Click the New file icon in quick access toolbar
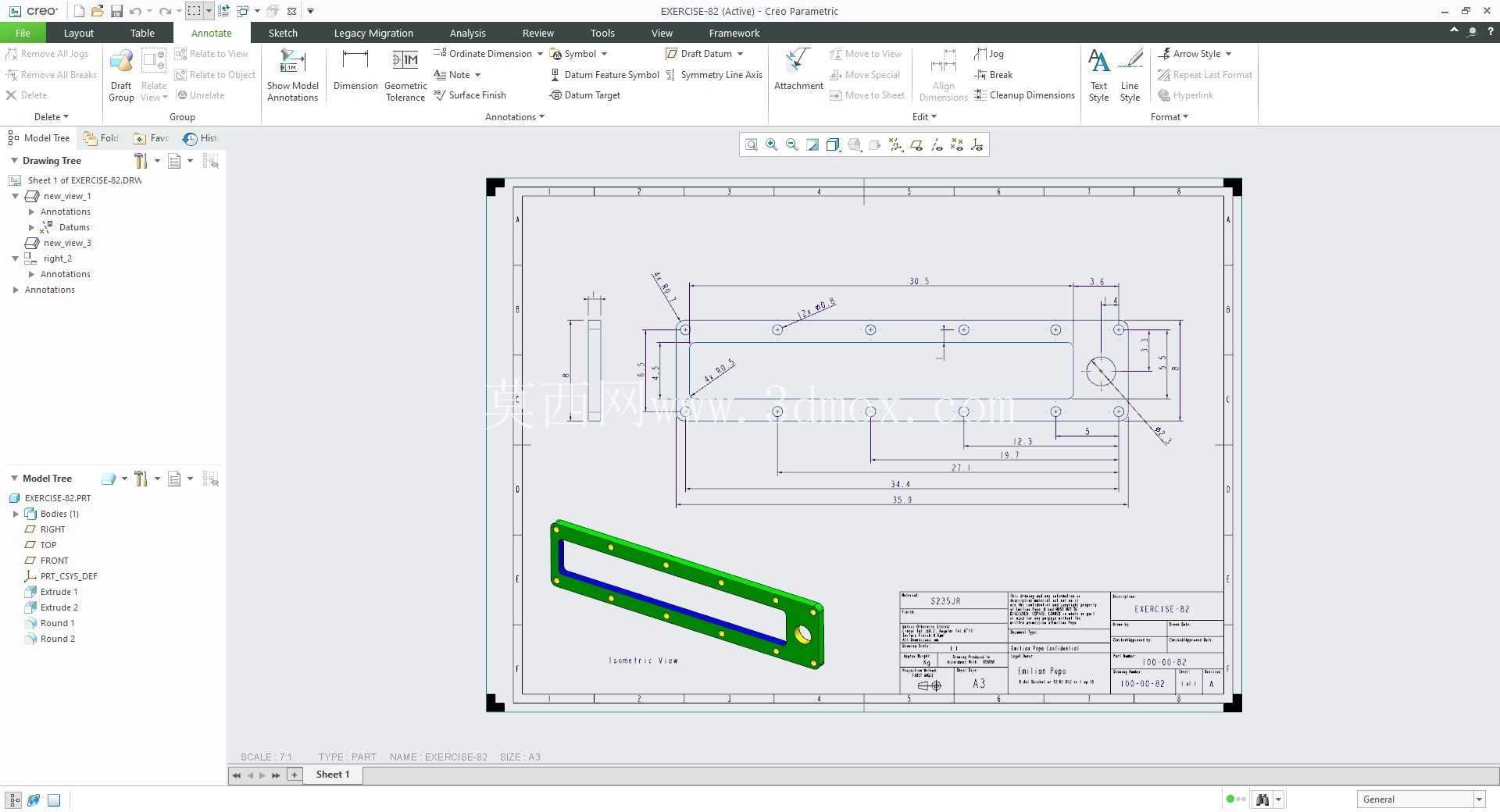The height and width of the screenshot is (812, 1500). click(79, 11)
